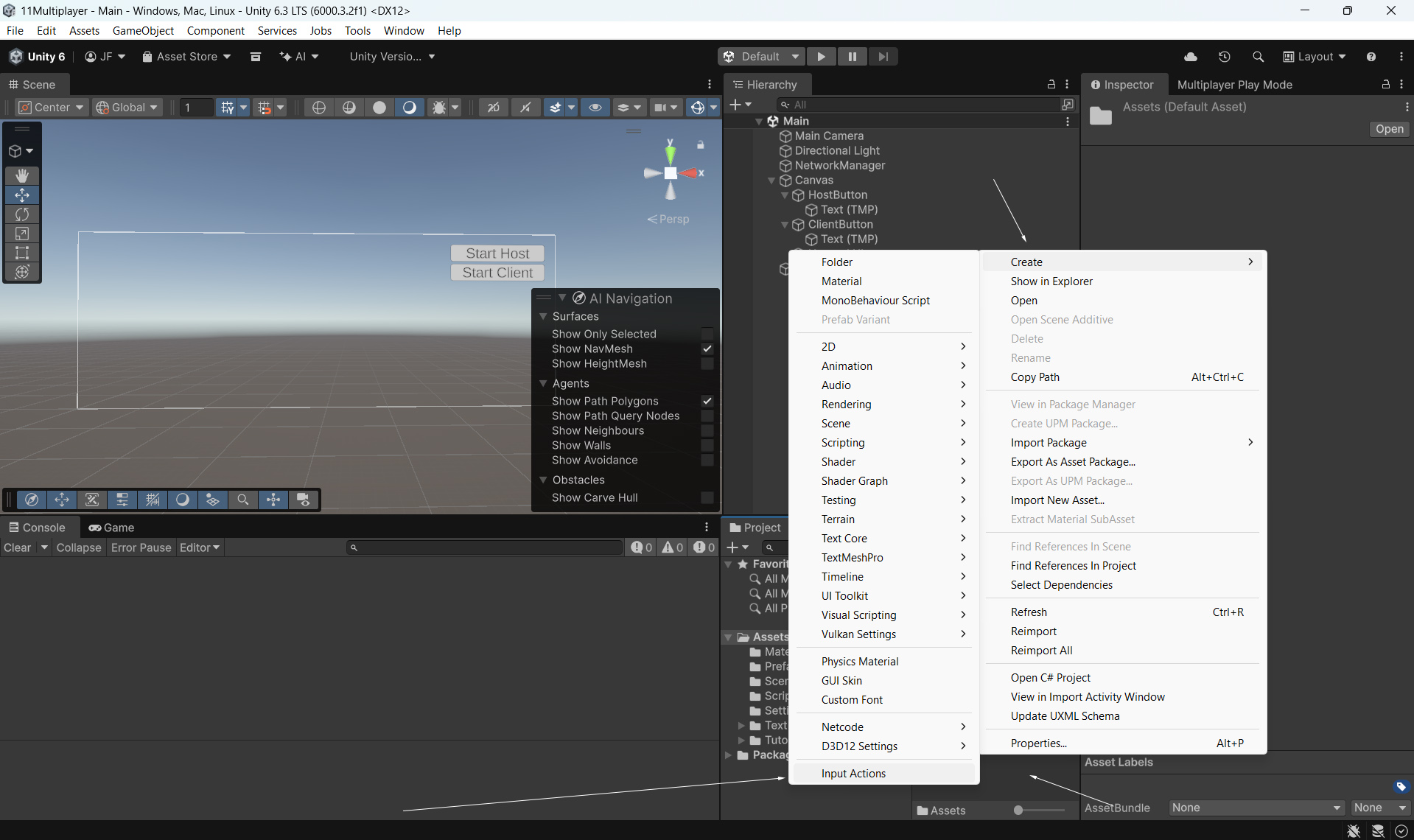The image size is (1414, 840).
Task: Enable the Show Walls checkbox
Action: point(707,445)
